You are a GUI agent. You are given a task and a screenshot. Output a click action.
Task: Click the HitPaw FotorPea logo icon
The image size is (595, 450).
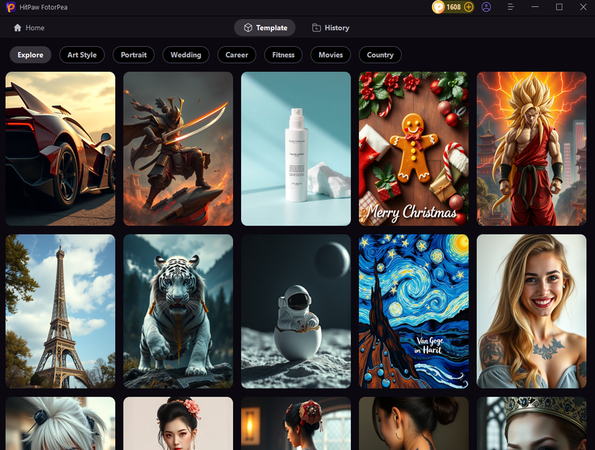click(x=11, y=7)
